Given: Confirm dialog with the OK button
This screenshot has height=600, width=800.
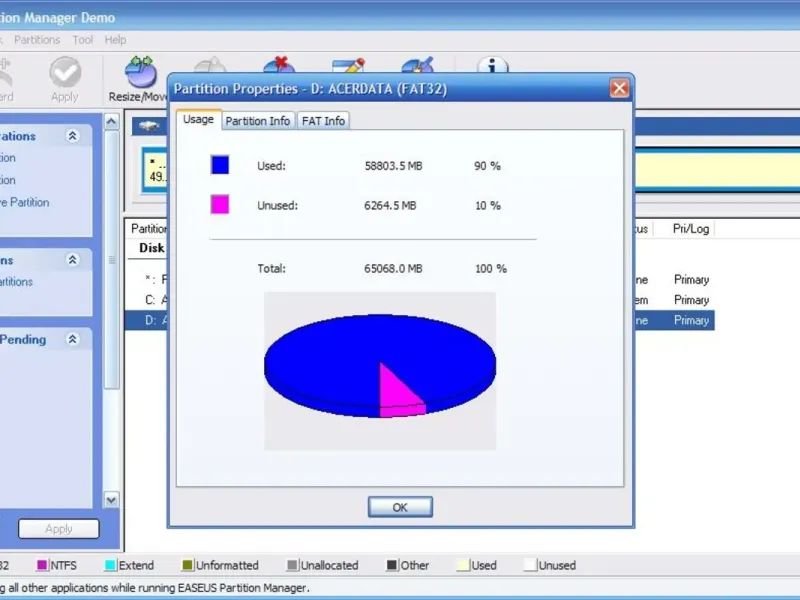Looking at the screenshot, I should pos(400,507).
